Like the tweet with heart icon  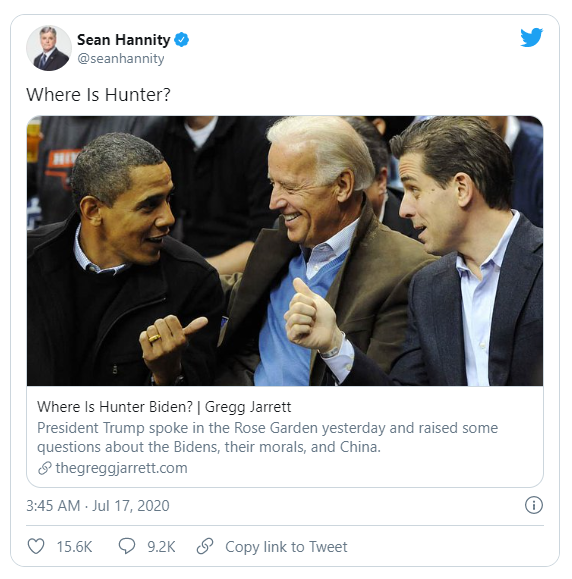[36, 546]
